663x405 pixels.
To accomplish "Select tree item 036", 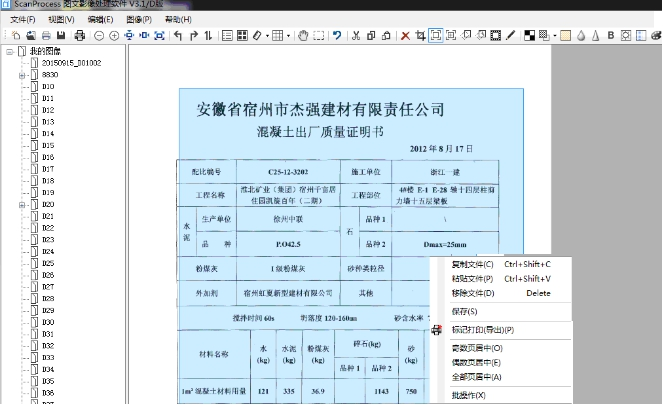I will point(48,393).
